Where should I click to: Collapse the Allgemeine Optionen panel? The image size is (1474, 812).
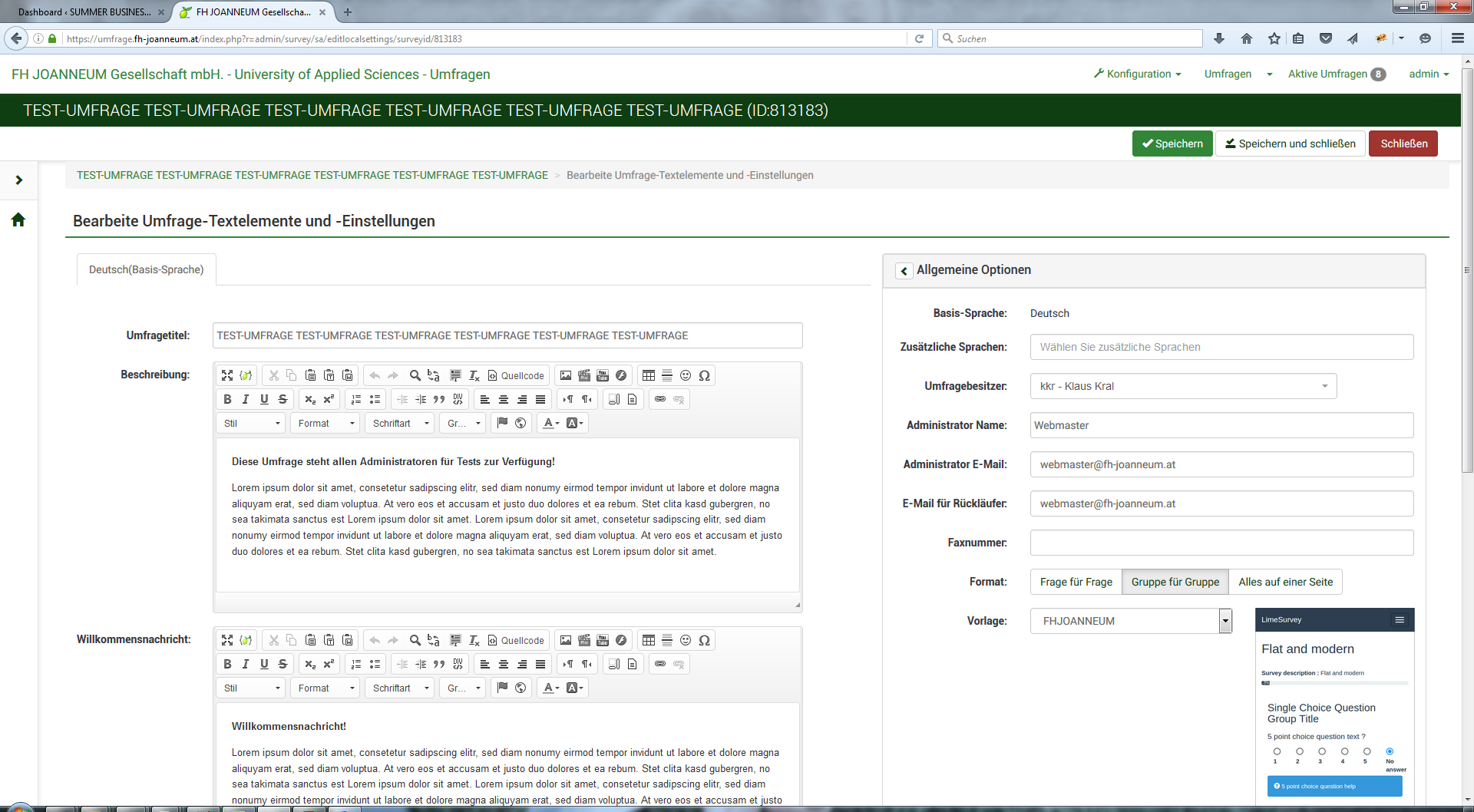click(x=904, y=271)
